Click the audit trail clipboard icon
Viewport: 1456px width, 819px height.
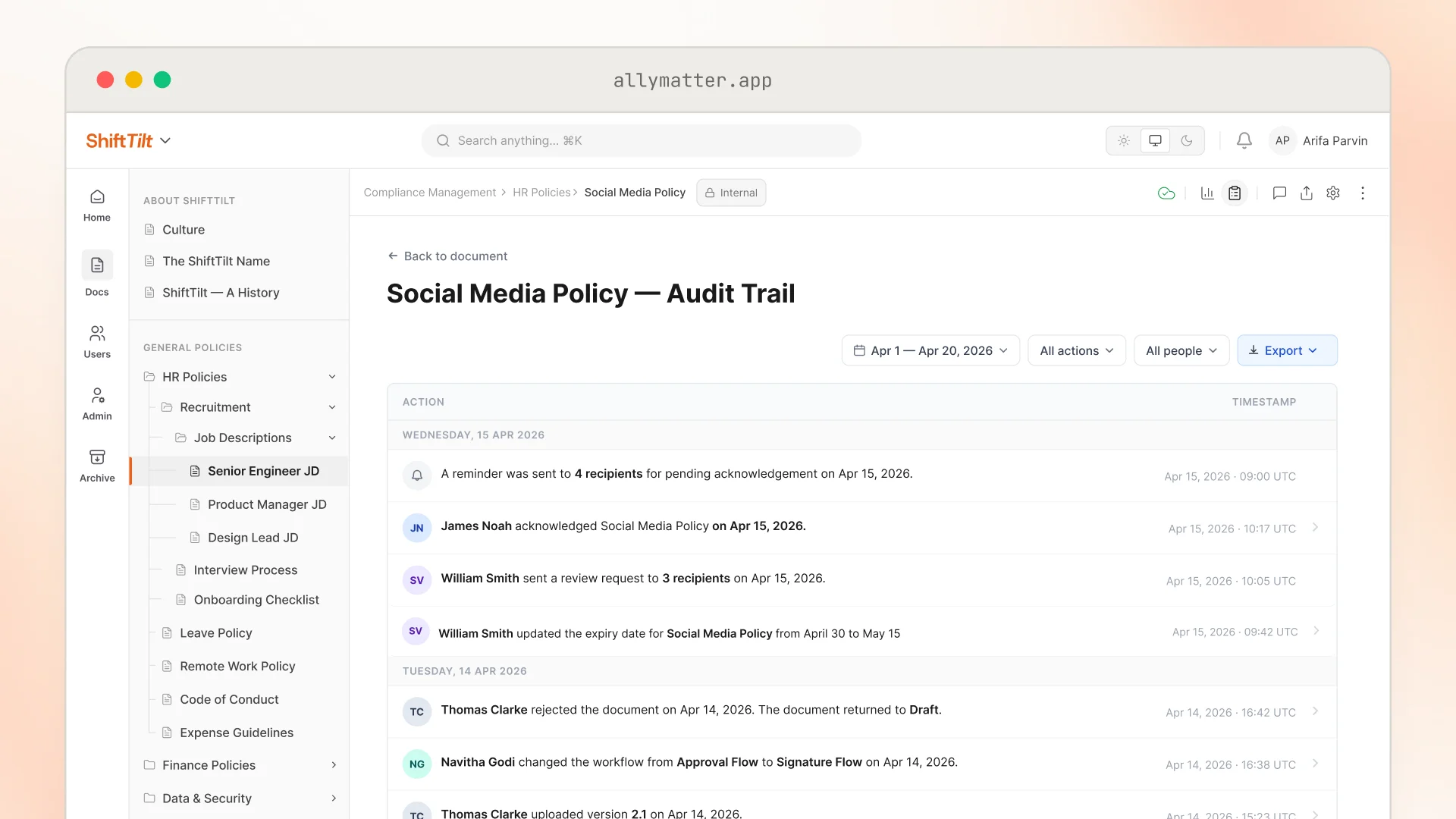(x=1235, y=193)
